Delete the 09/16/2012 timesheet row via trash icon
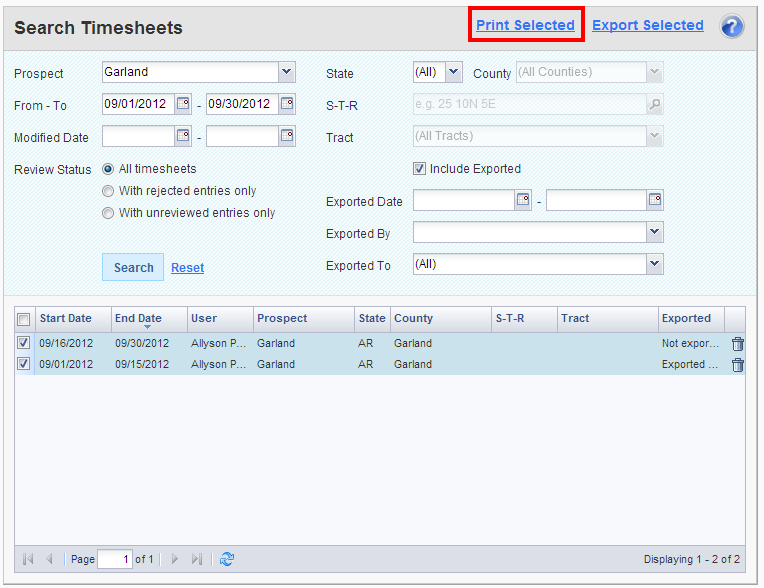This screenshot has height=588, width=764. (738, 344)
